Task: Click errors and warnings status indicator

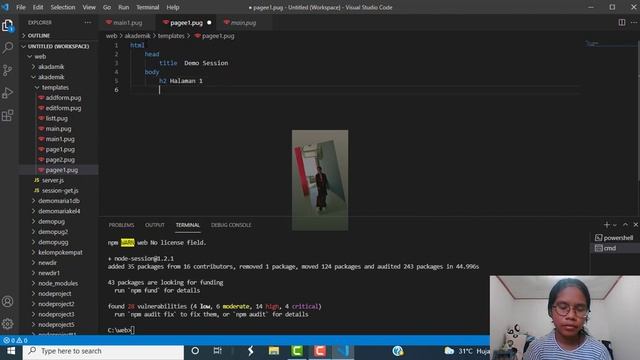Action: point(16,340)
